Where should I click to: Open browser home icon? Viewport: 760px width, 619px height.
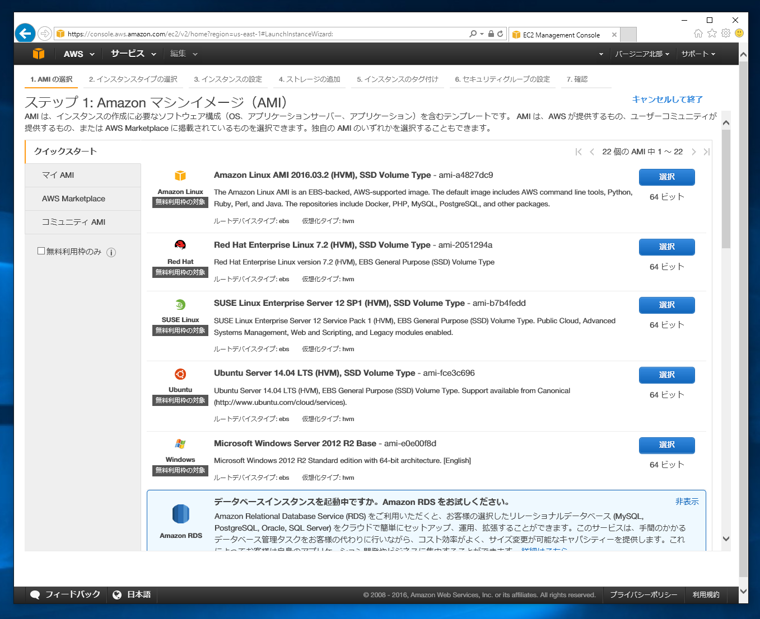coord(698,33)
